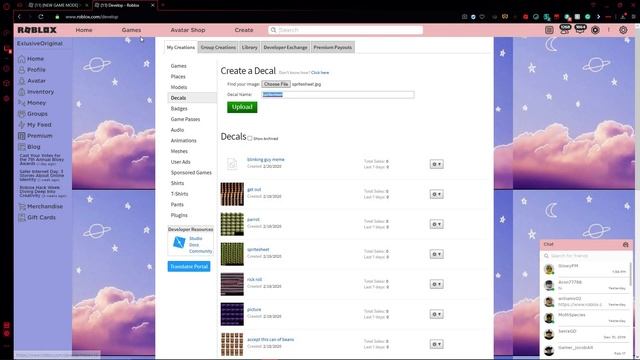This screenshot has width=640, height=360.
Task: Open Games in the top navigation
Action: (131, 30)
